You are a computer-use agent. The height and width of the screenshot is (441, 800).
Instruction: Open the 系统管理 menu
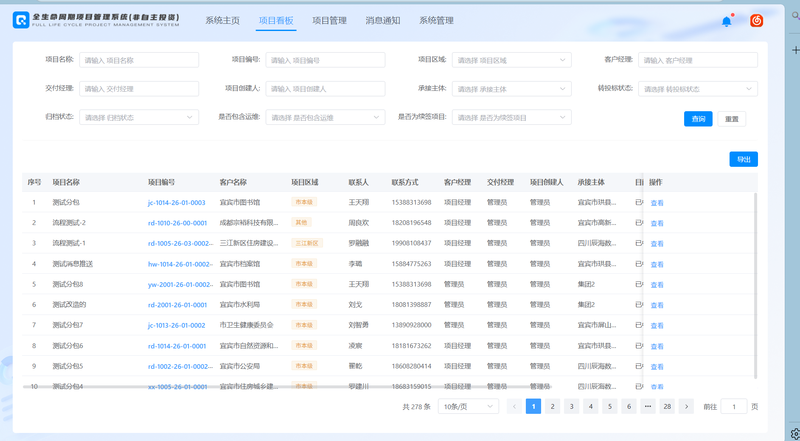pyautogui.click(x=436, y=21)
